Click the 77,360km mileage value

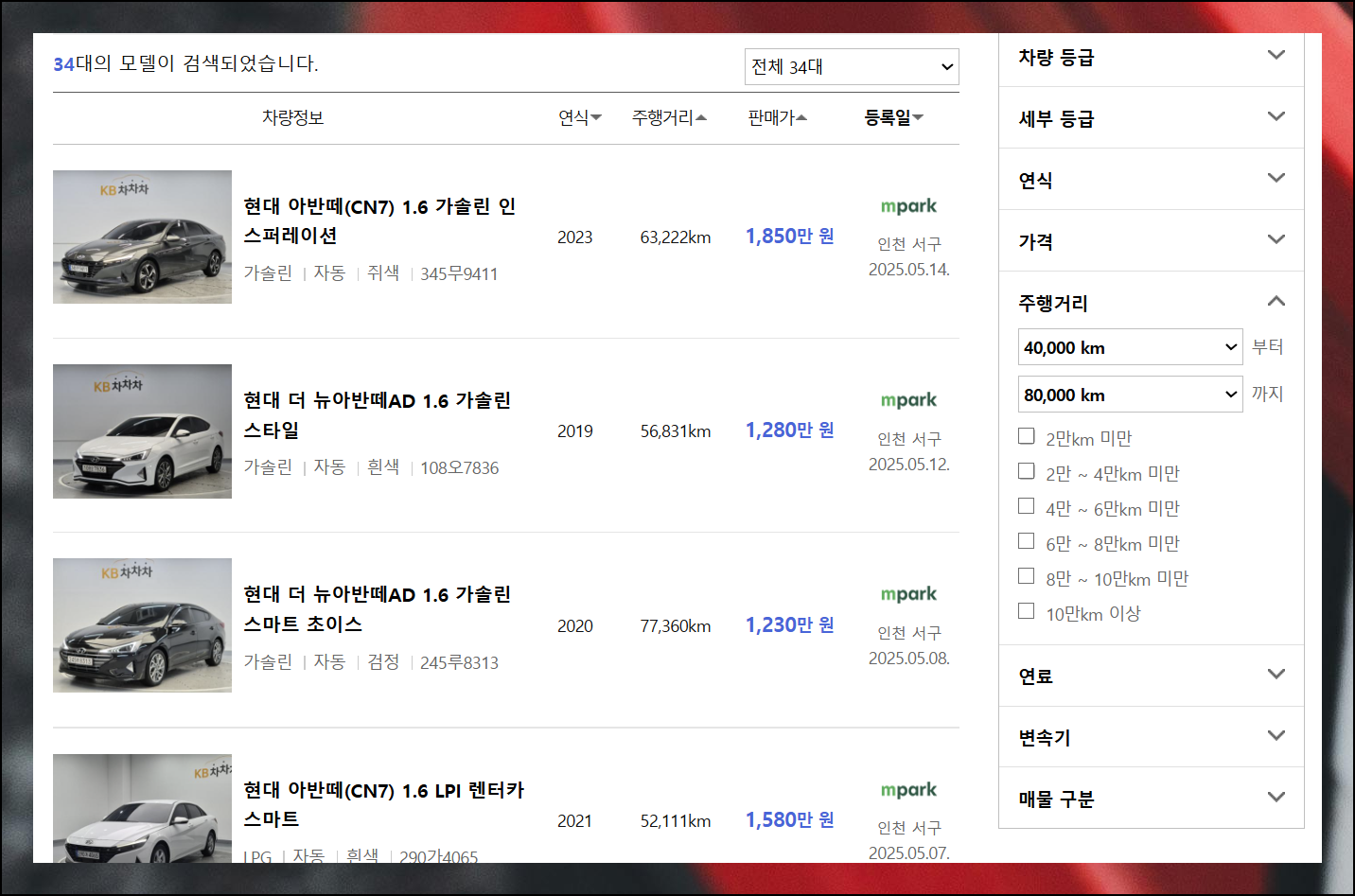(x=676, y=626)
